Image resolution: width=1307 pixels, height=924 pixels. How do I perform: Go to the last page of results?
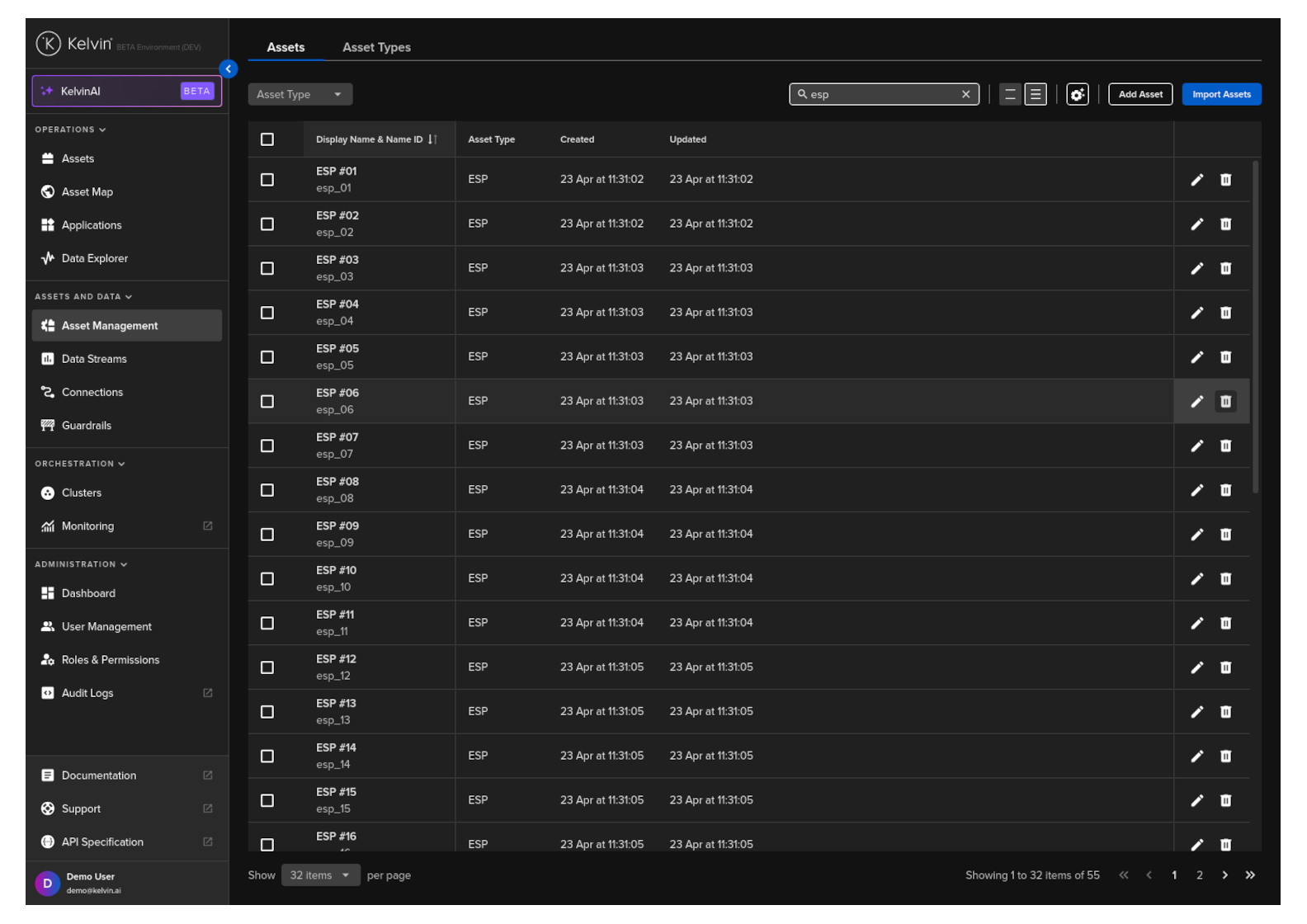[x=1250, y=875]
